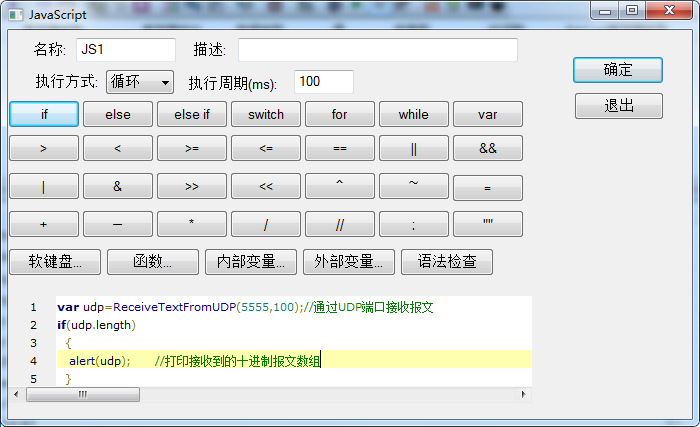Viewport: 700px width, 427px height.
Task: Click code line 2 'if(udp.length)'
Action: coord(96,325)
